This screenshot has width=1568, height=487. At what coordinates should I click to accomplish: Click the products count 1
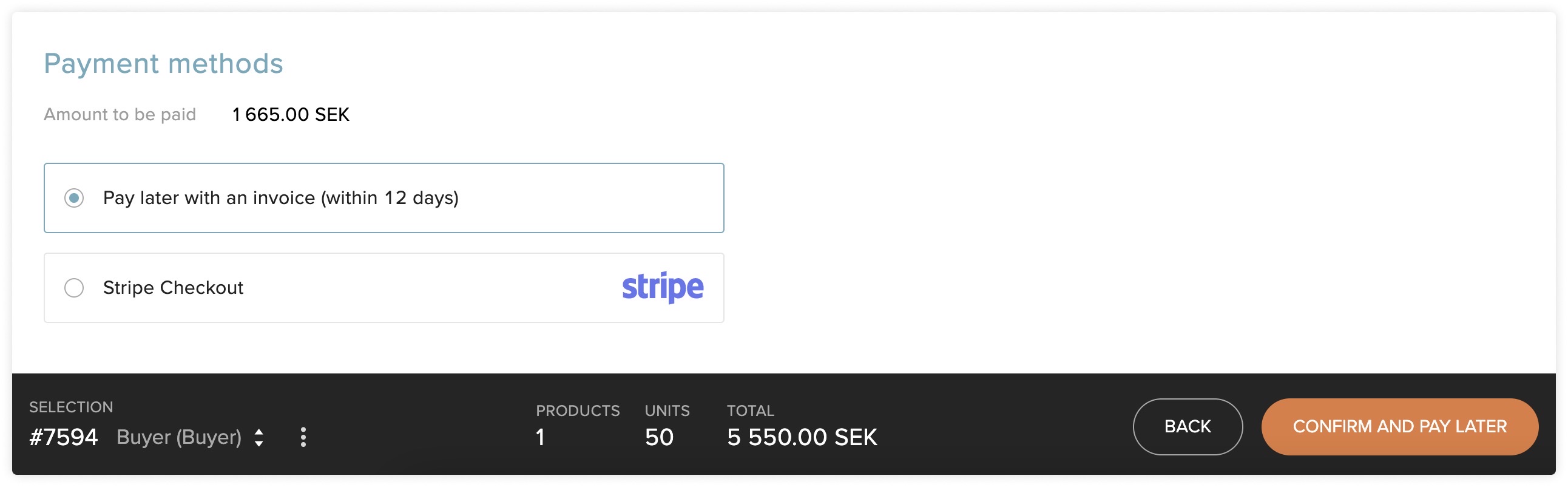[x=540, y=437]
